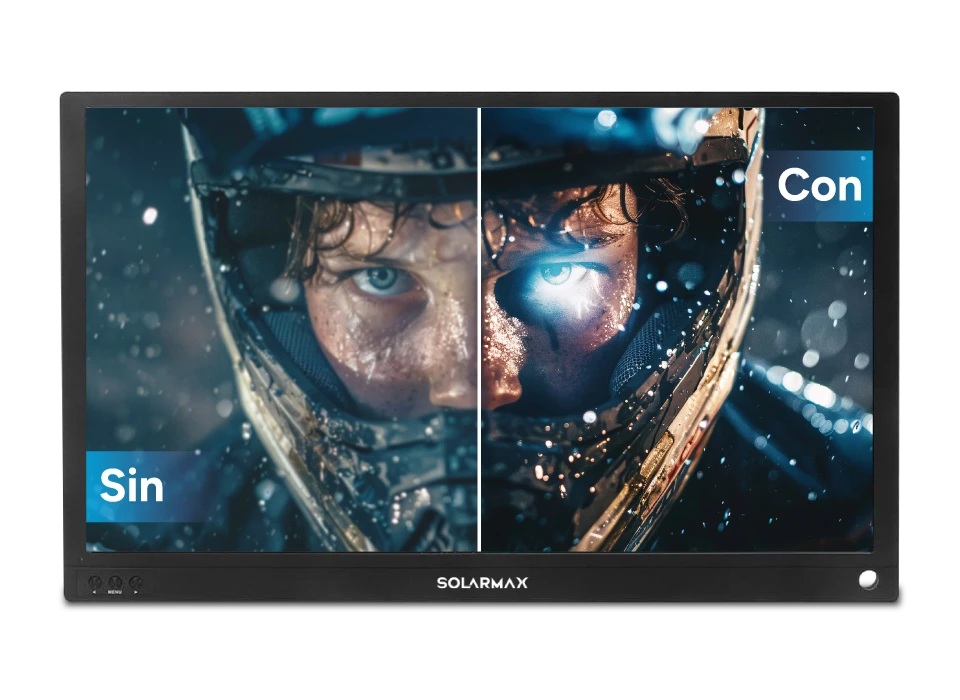Select the "Con" label
The height and width of the screenshot is (700, 960).
point(819,186)
